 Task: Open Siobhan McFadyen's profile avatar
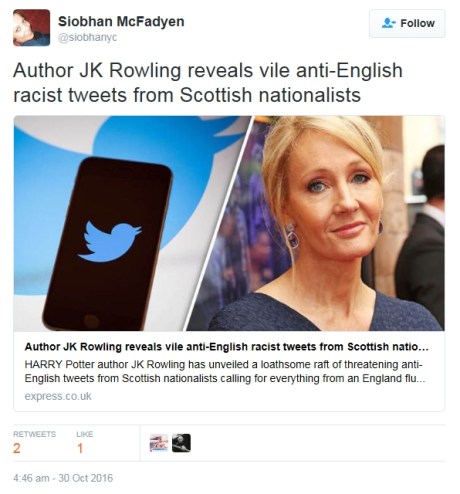coord(32,28)
